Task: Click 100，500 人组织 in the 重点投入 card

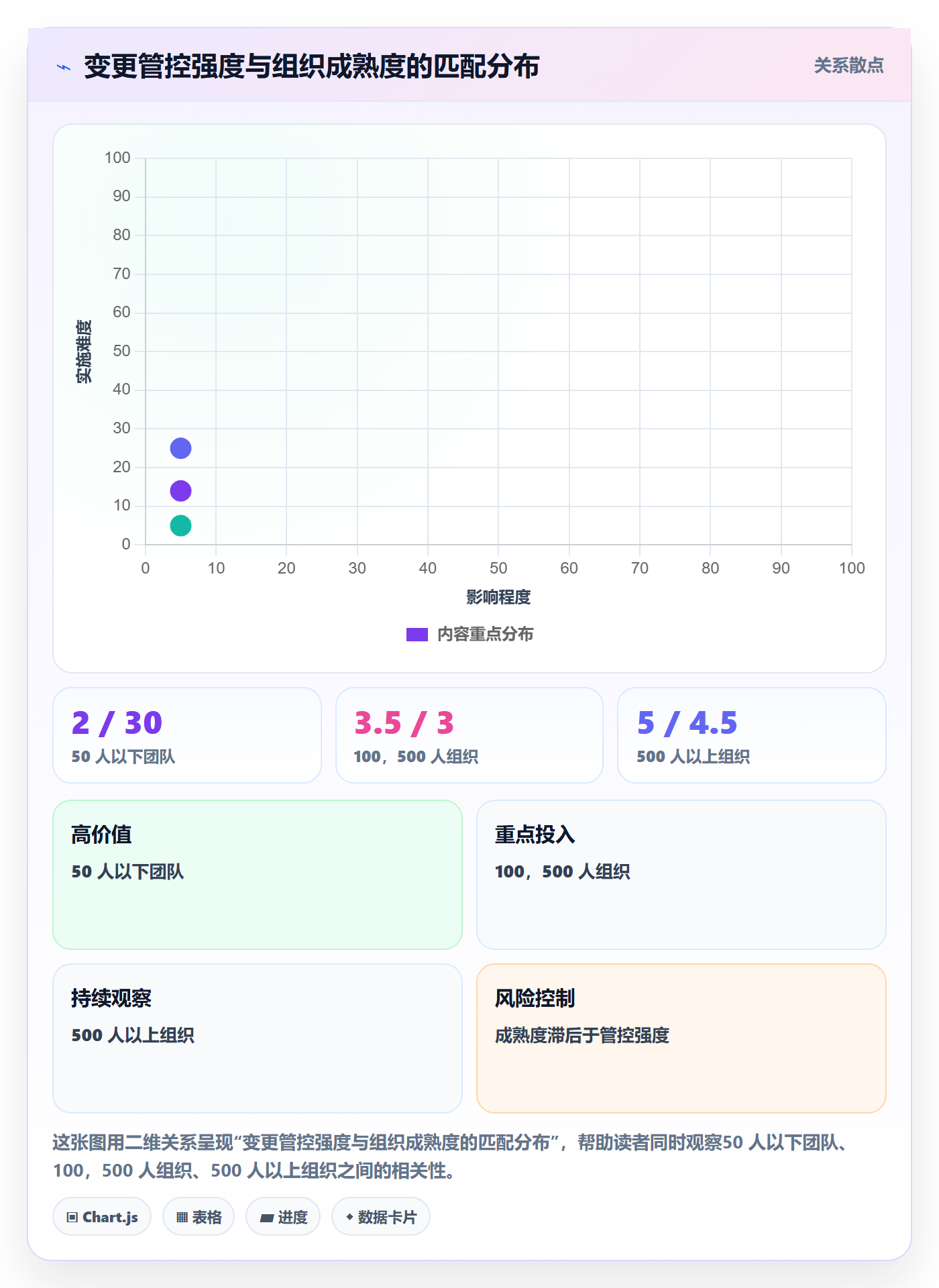Action: pos(562,871)
